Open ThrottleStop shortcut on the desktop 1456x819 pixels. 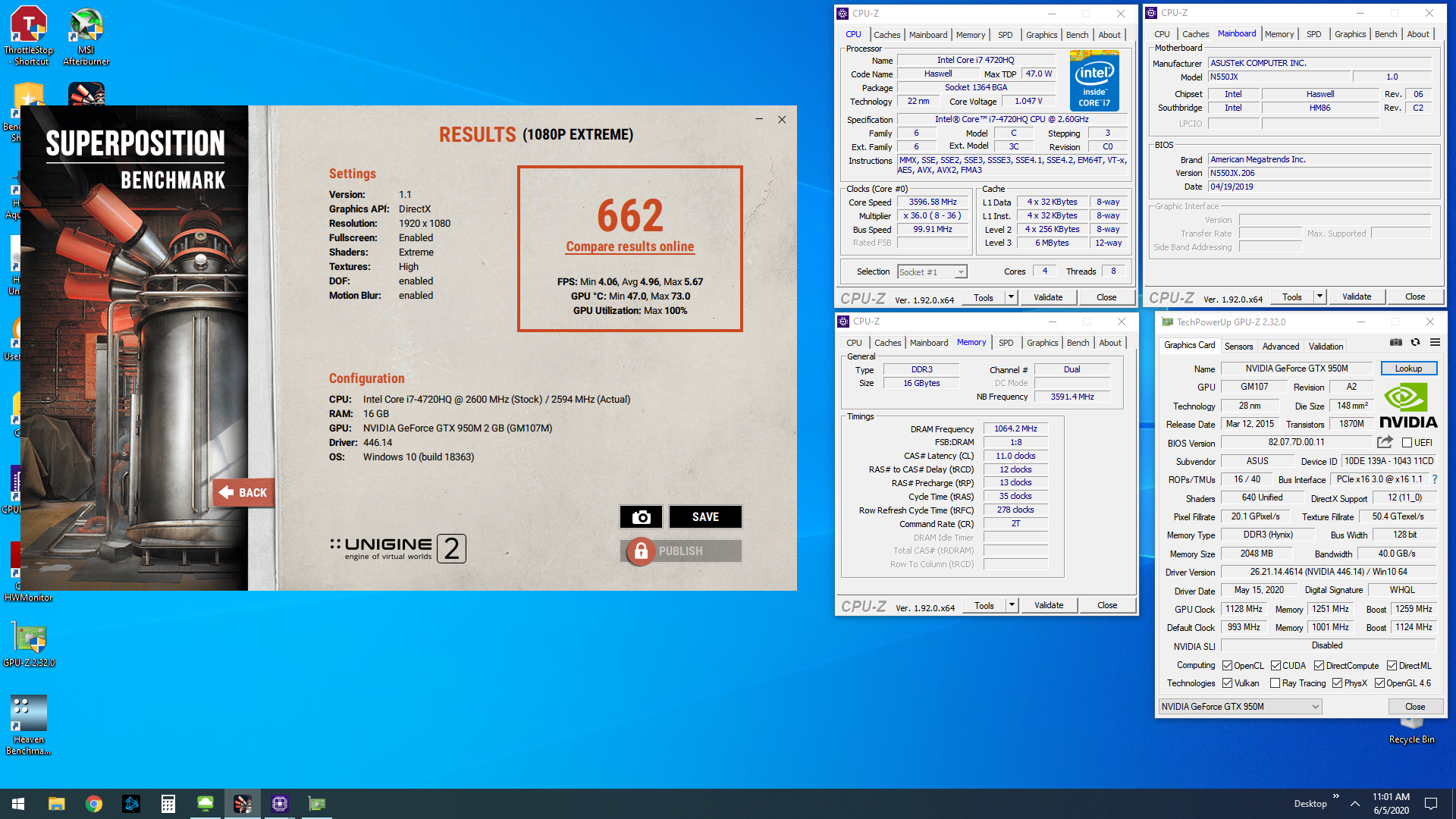28,36
